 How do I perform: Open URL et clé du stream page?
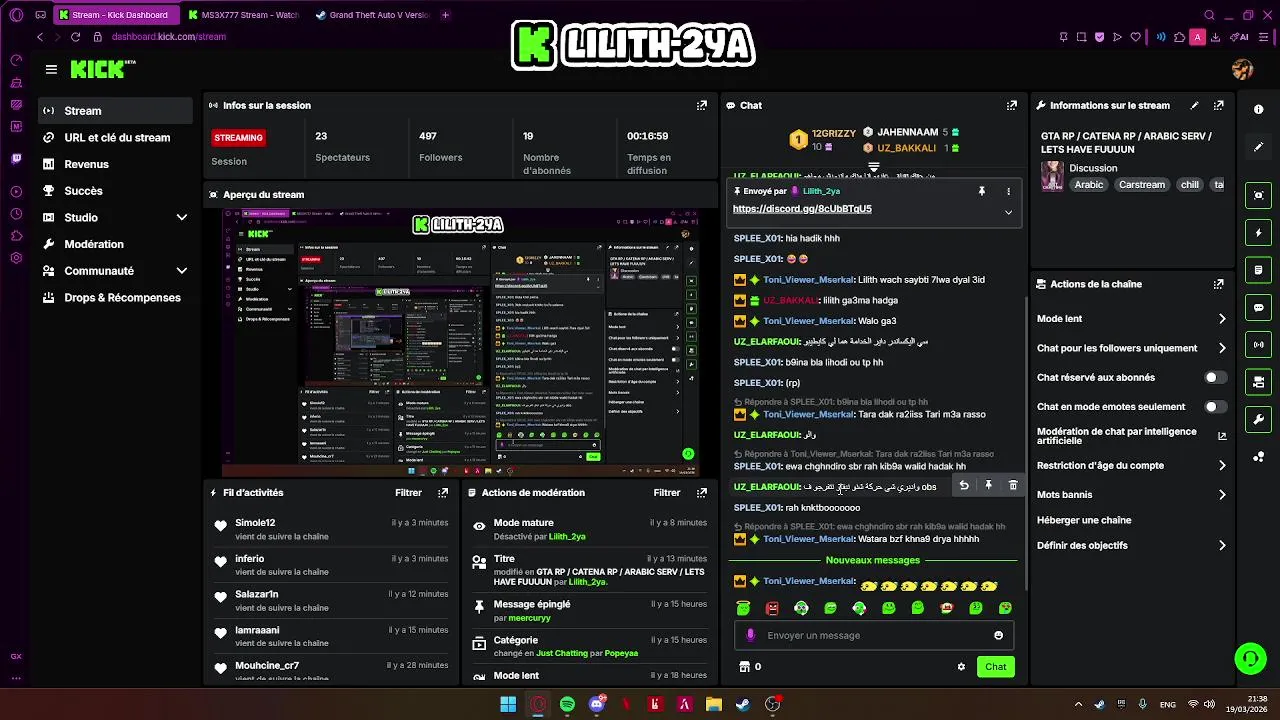(116, 138)
